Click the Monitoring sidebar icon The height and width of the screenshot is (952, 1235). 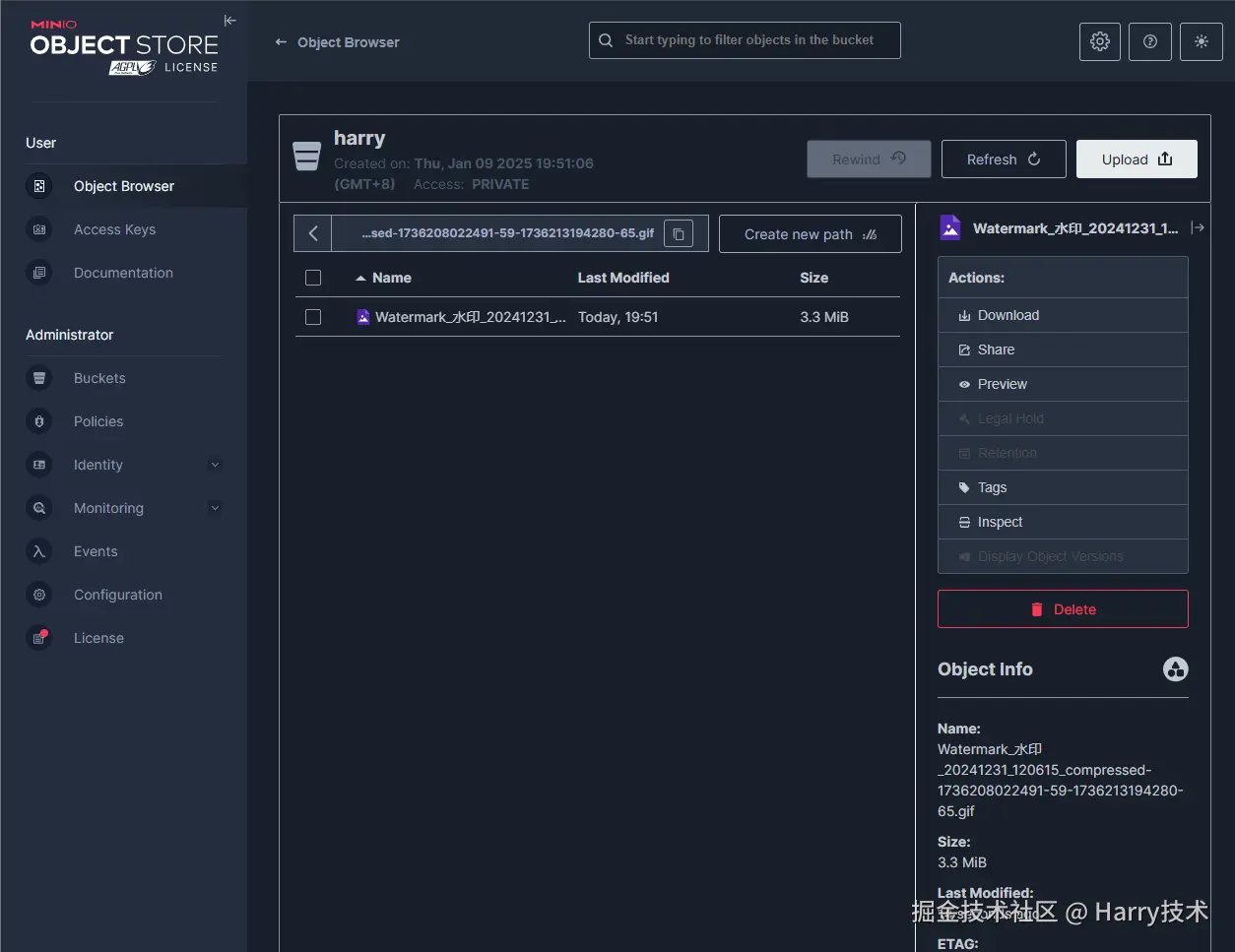click(39, 508)
